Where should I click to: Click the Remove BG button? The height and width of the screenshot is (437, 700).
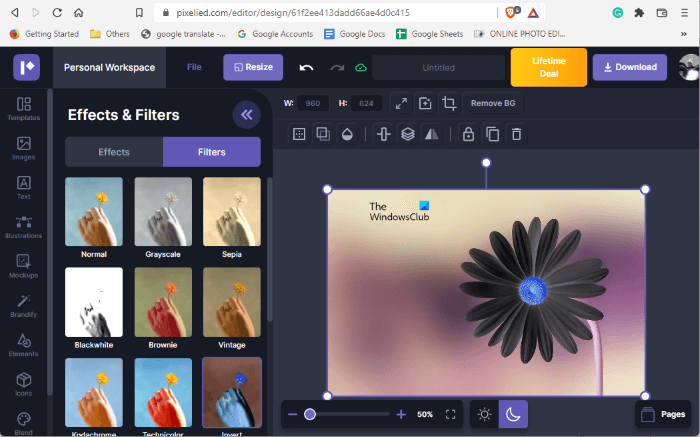click(495, 103)
